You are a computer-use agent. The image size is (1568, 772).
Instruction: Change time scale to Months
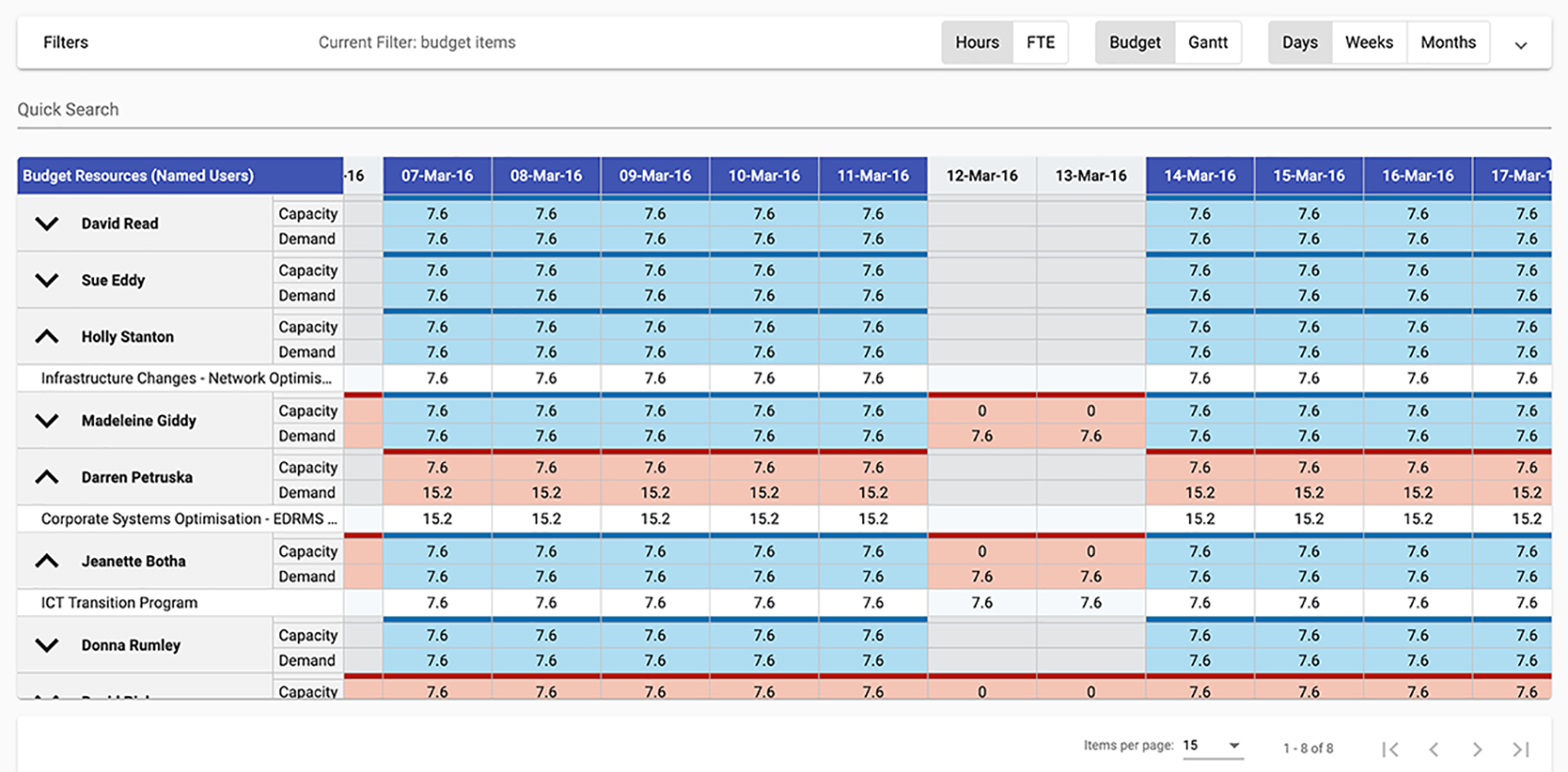1448,42
